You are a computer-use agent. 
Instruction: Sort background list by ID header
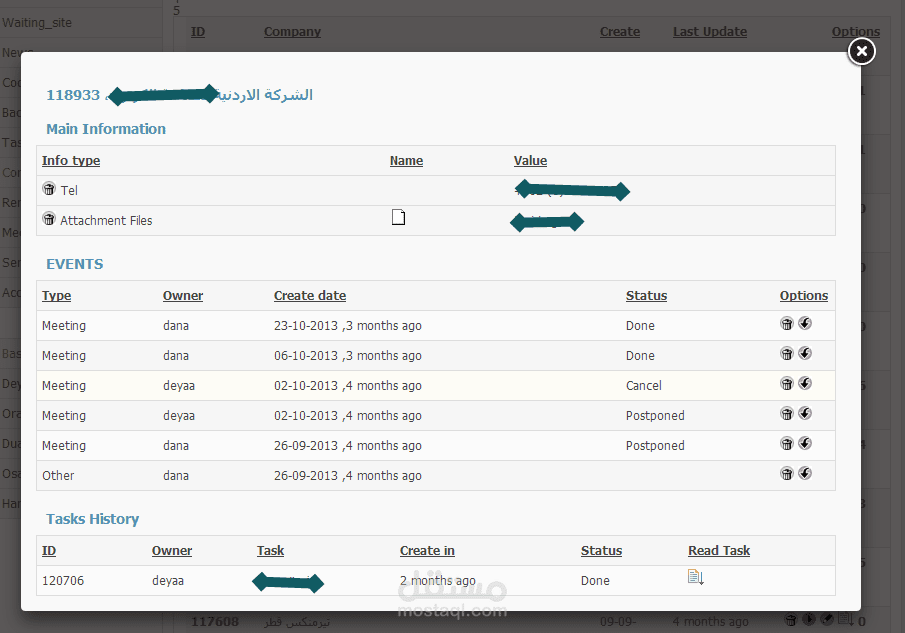(x=198, y=32)
